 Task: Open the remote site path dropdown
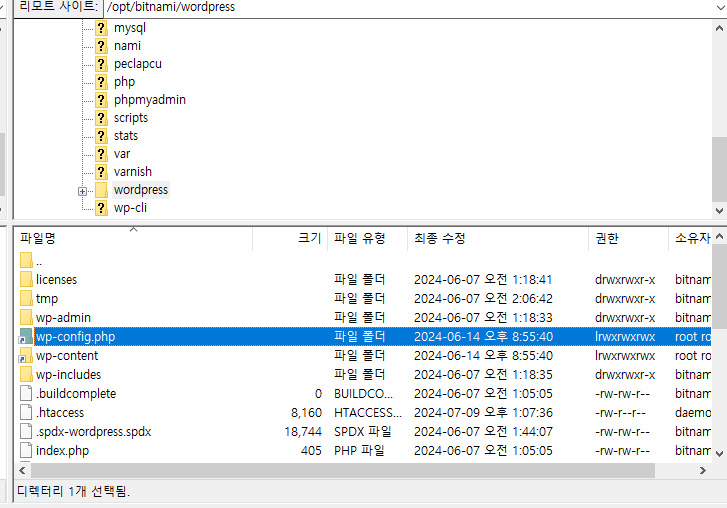click(720, 7)
